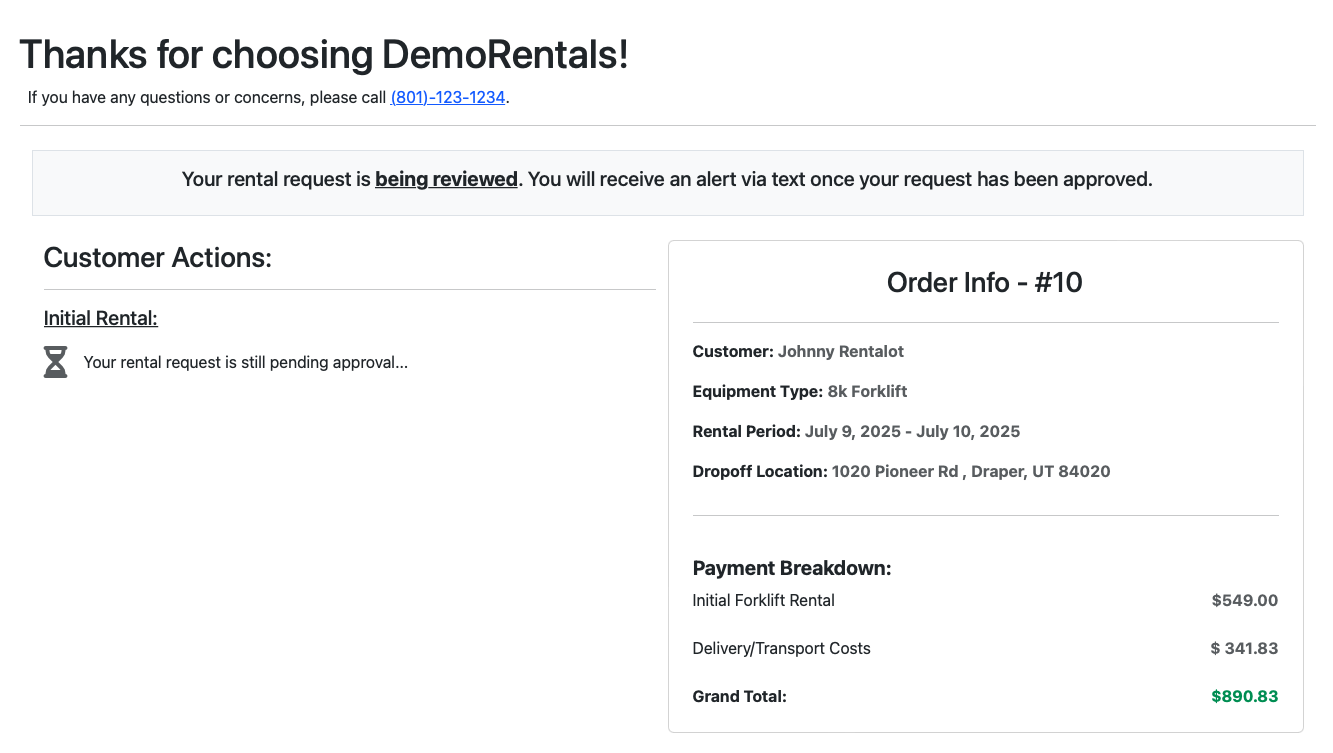Click the 'Payment Breakdown:' heading
Viewport: 1333px width, 753px height.
[792, 568]
